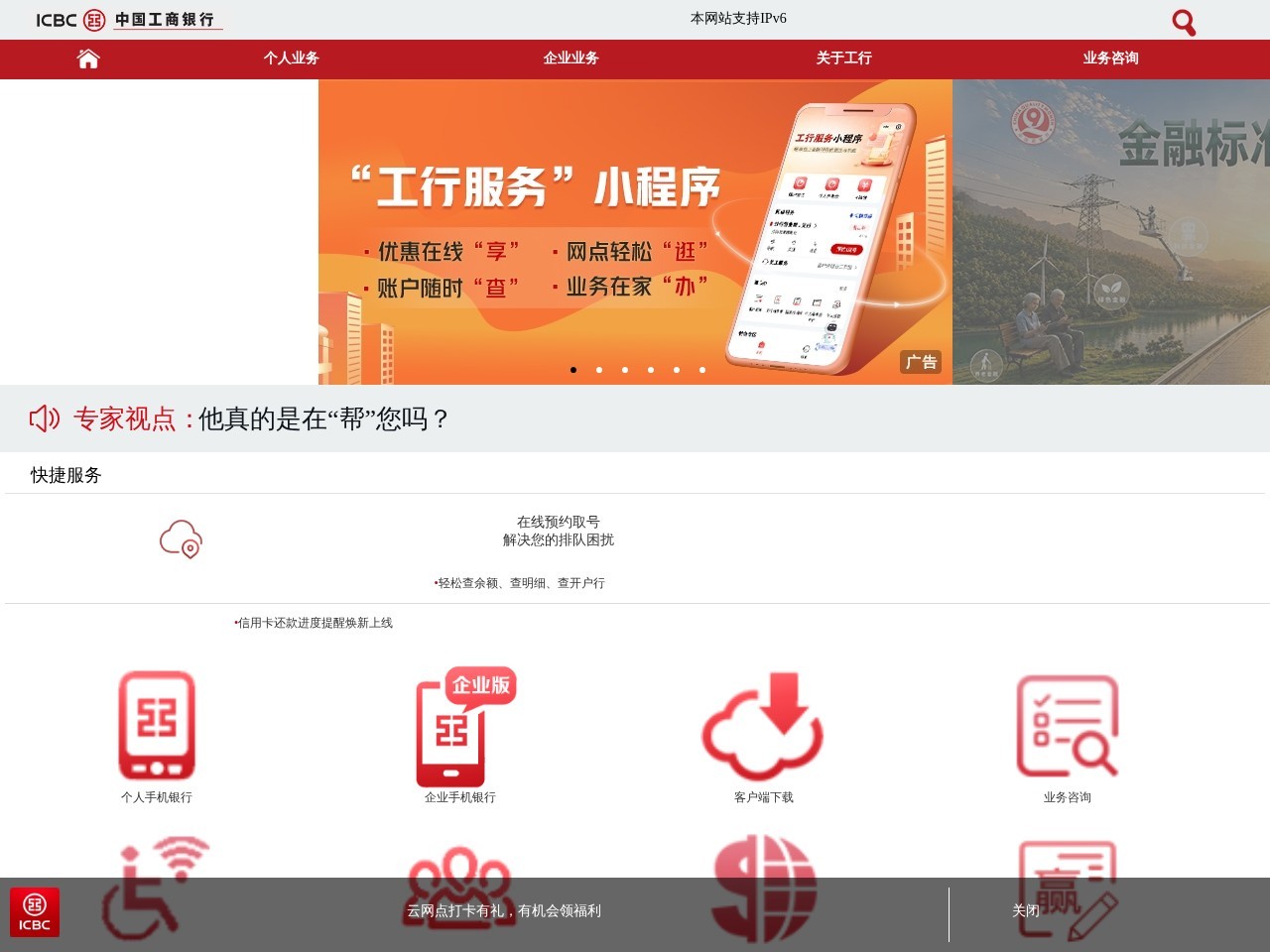Open the 企业业务 menu
This screenshot has height=952, width=1270.
[x=571, y=59]
